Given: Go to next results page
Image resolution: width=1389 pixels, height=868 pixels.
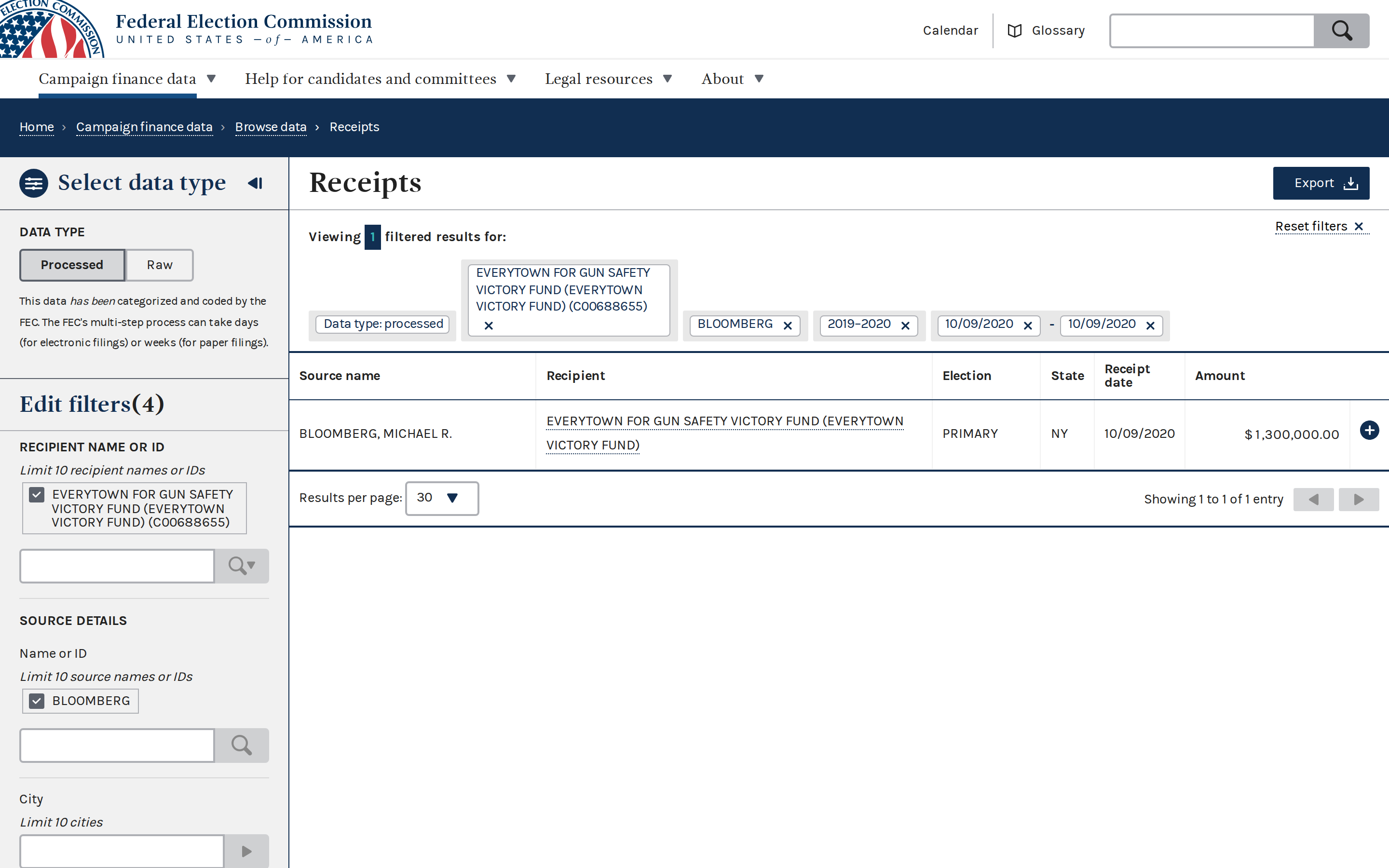Looking at the screenshot, I should (x=1359, y=499).
